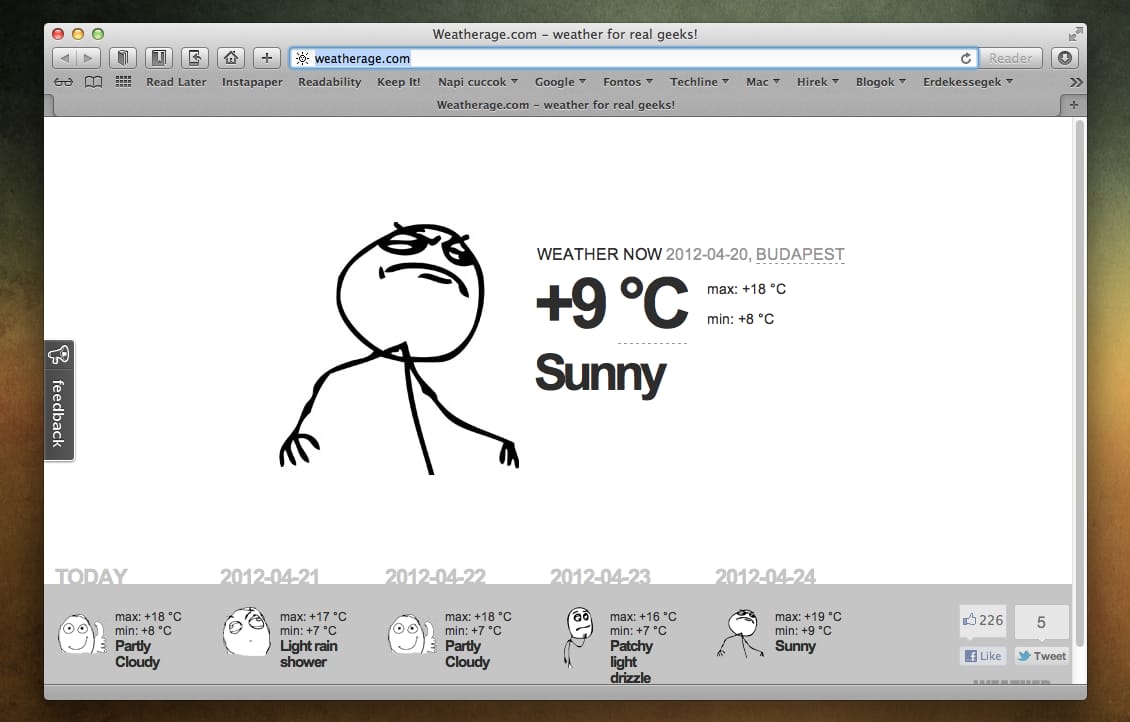
Task: Click Facebook Like button
Action: click(983, 656)
